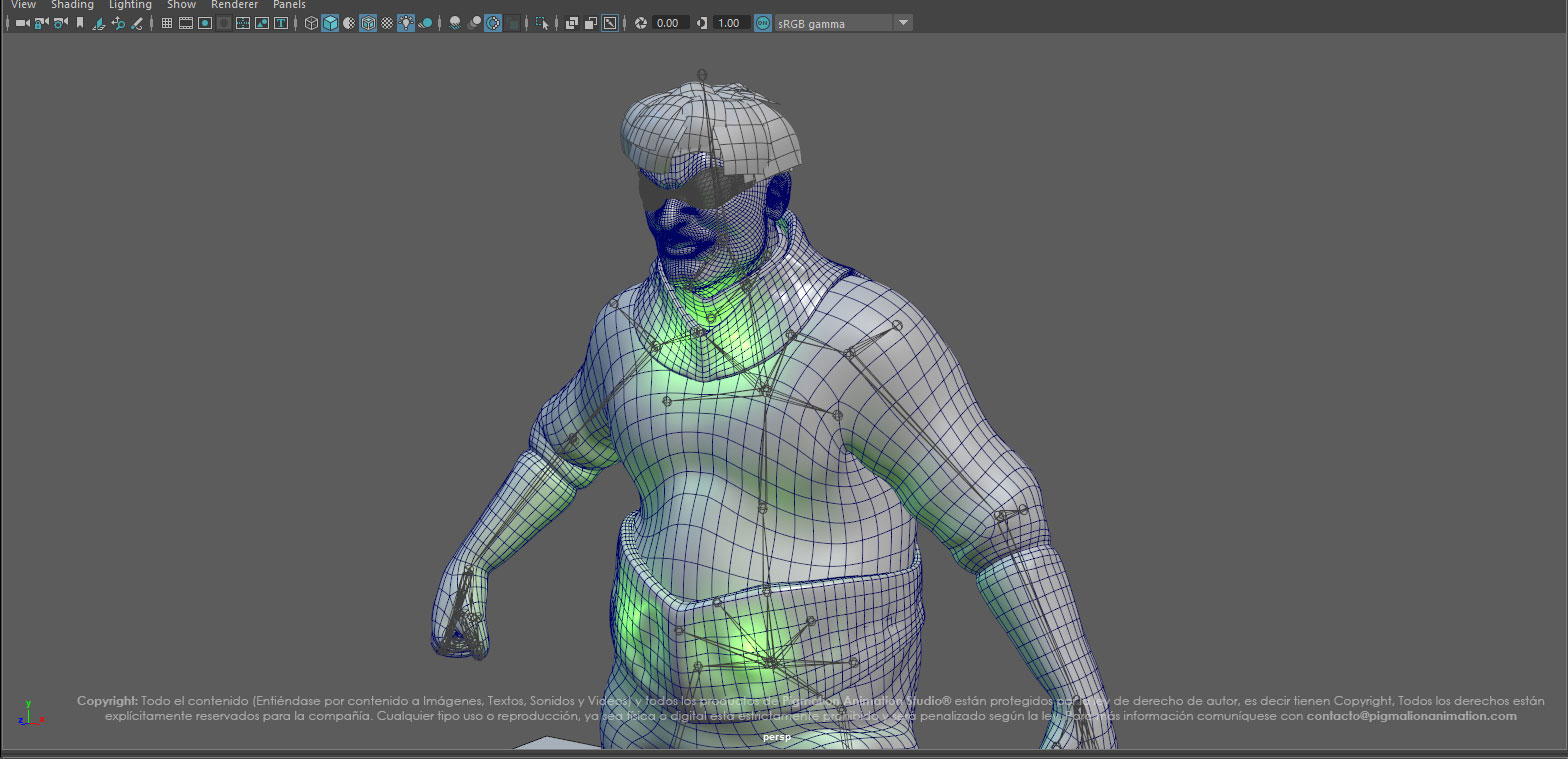This screenshot has height=759, width=1568.
Task: Open the Shading menu
Action: pos(72,5)
